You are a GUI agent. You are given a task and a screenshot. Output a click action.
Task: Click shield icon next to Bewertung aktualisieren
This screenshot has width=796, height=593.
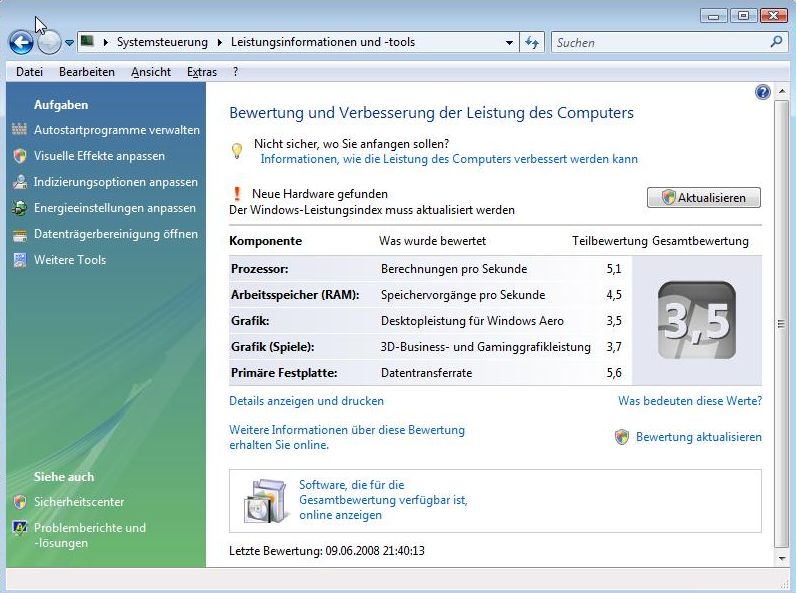click(x=622, y=437)
